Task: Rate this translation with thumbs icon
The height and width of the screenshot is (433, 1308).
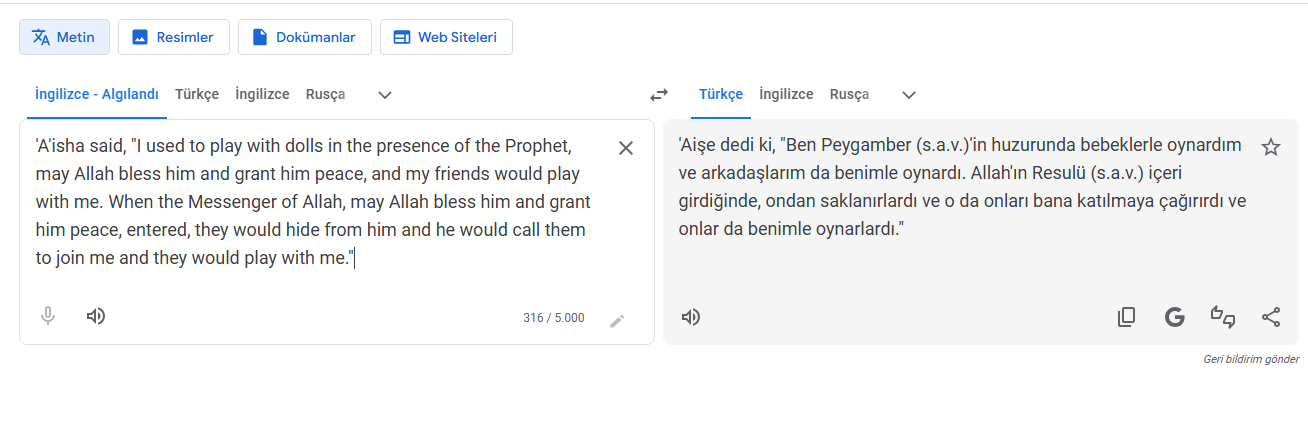Action: pos(1223,318)
